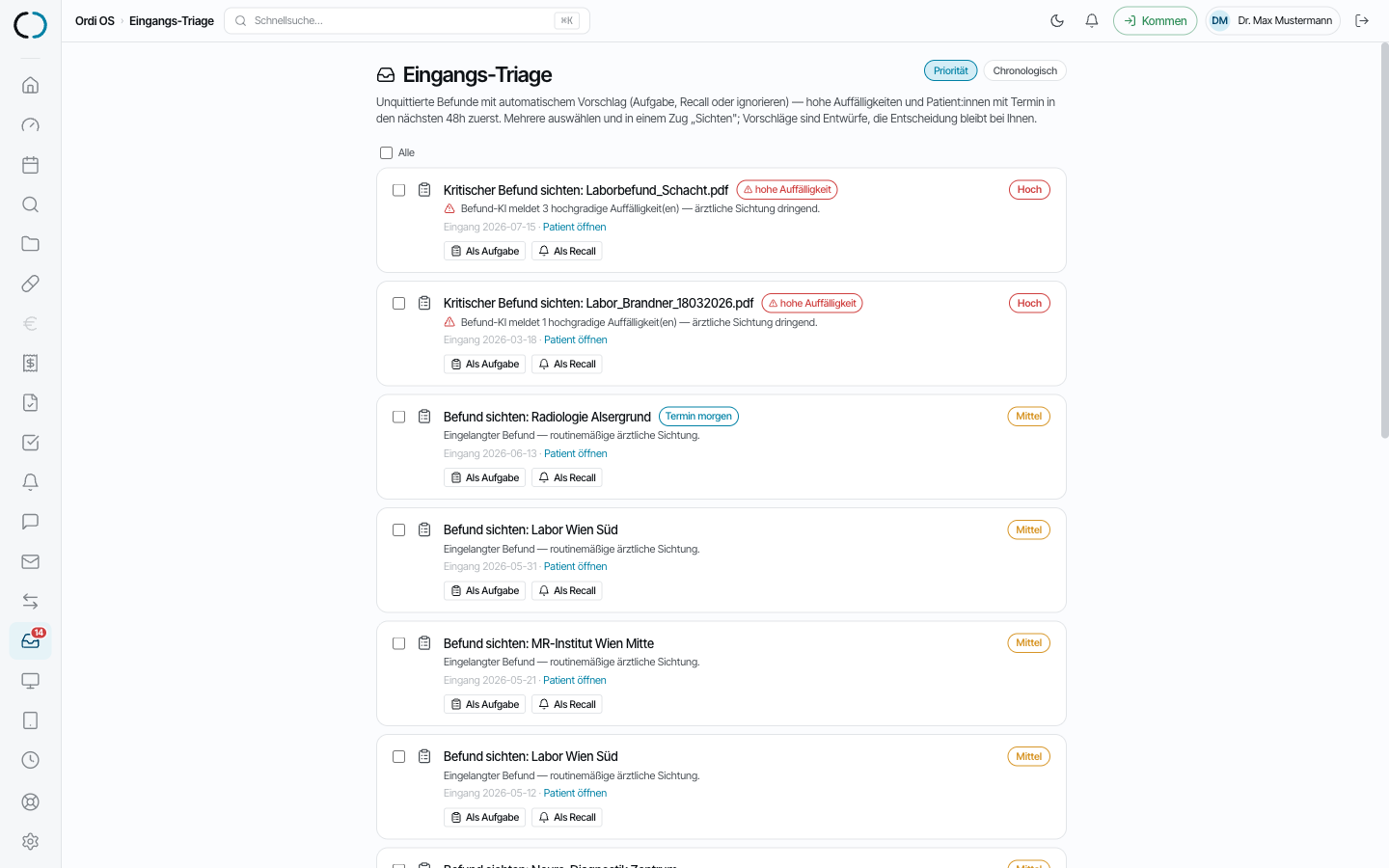Click the Ordi OS logo
The width and height of the screenshot is (1389, 868).
(x=30, y=24)
